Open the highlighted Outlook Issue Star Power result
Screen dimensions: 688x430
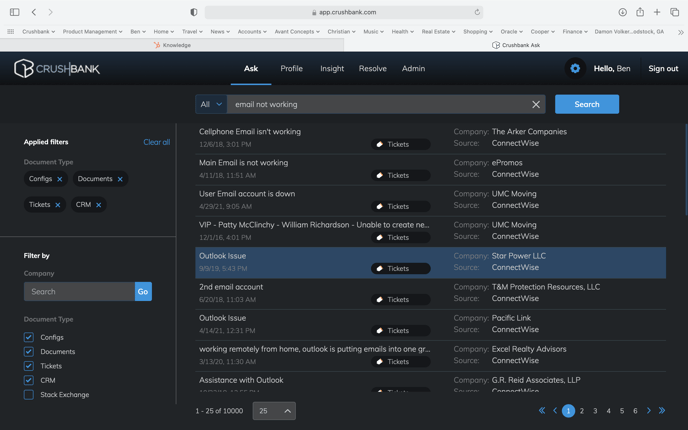point(430,262)
